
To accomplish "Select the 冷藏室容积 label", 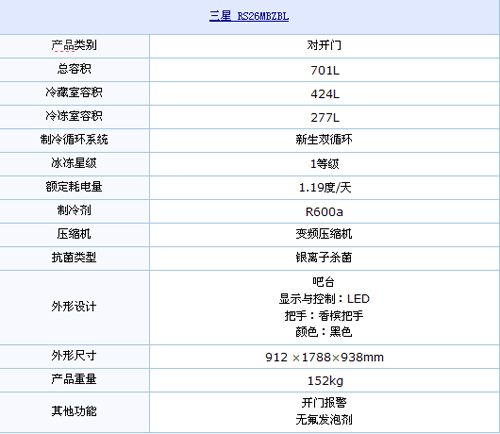I will coord(74,92).
